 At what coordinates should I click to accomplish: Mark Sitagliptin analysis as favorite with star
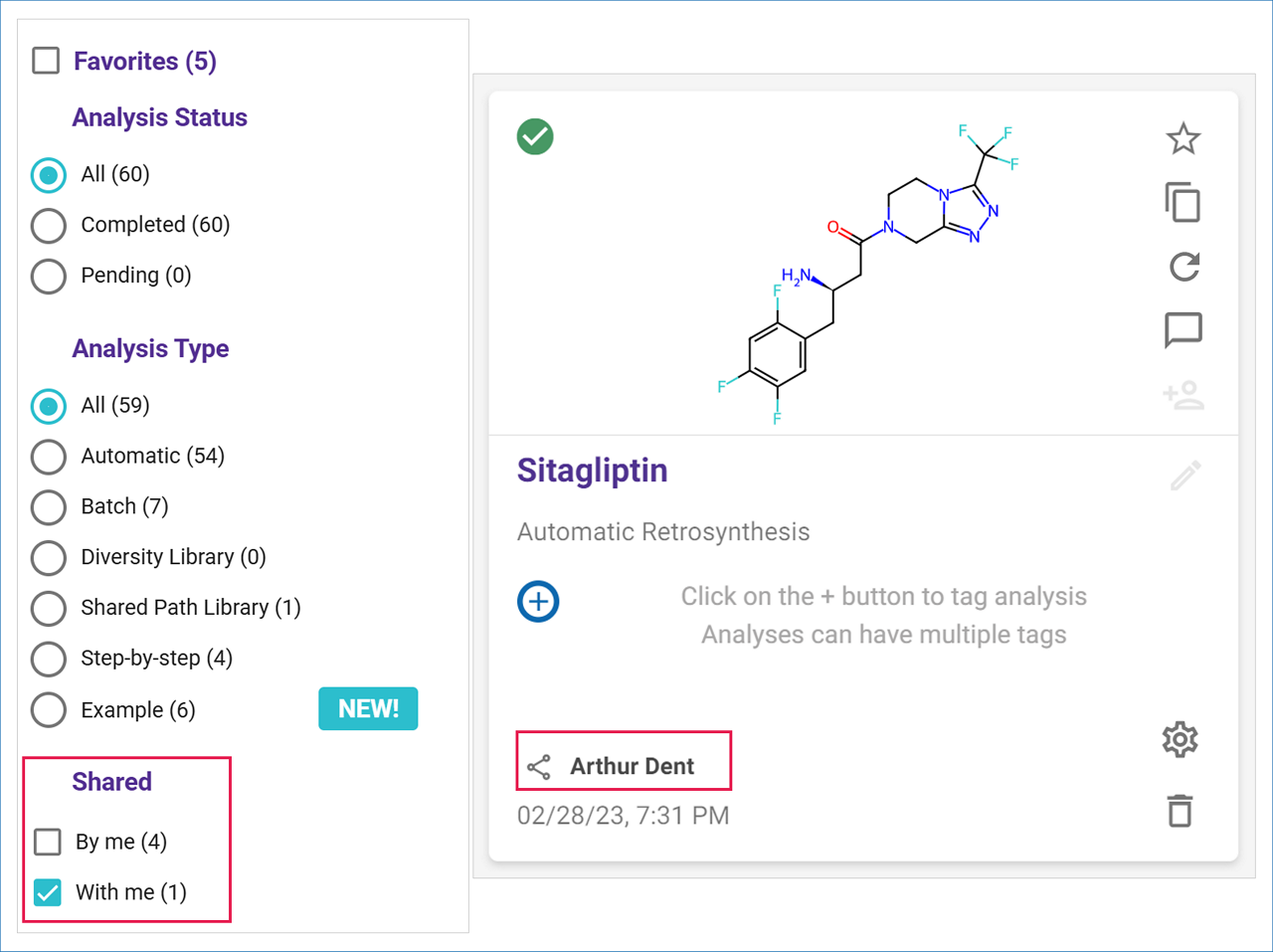click(x=1182, y=138)
